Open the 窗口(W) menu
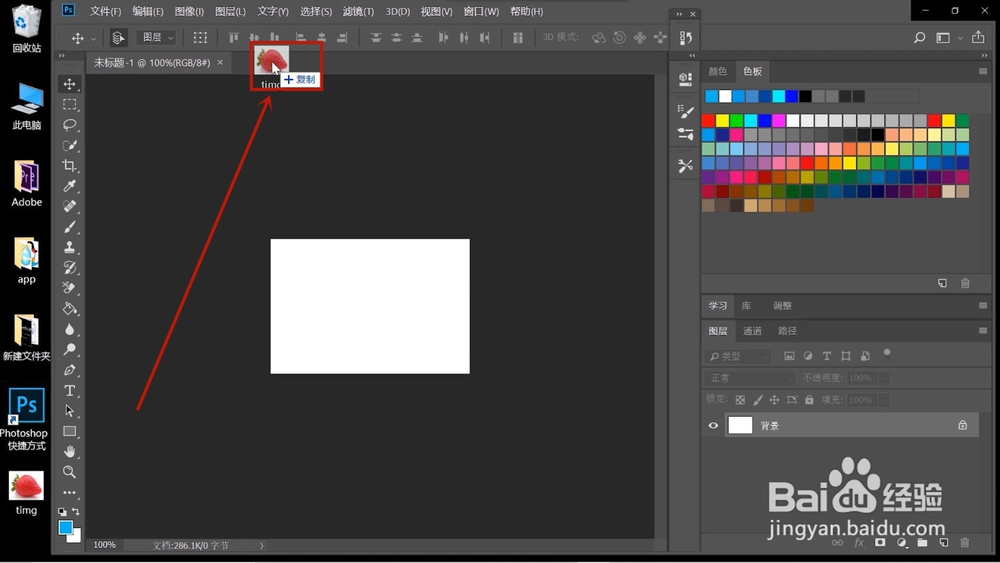1000x563 pixels. tap(481, 11)
